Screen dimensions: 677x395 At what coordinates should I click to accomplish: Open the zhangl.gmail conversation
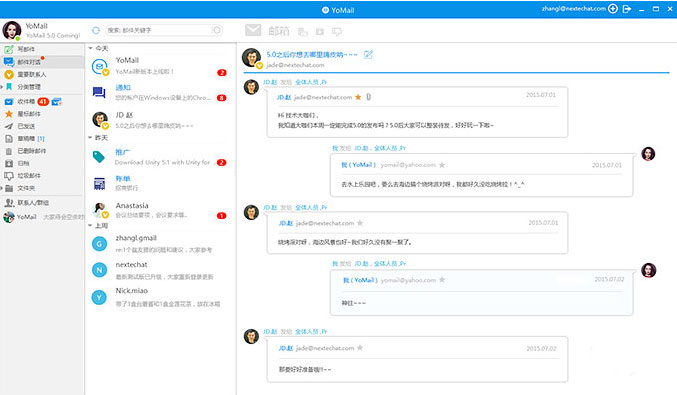click(x=160, y=243)
